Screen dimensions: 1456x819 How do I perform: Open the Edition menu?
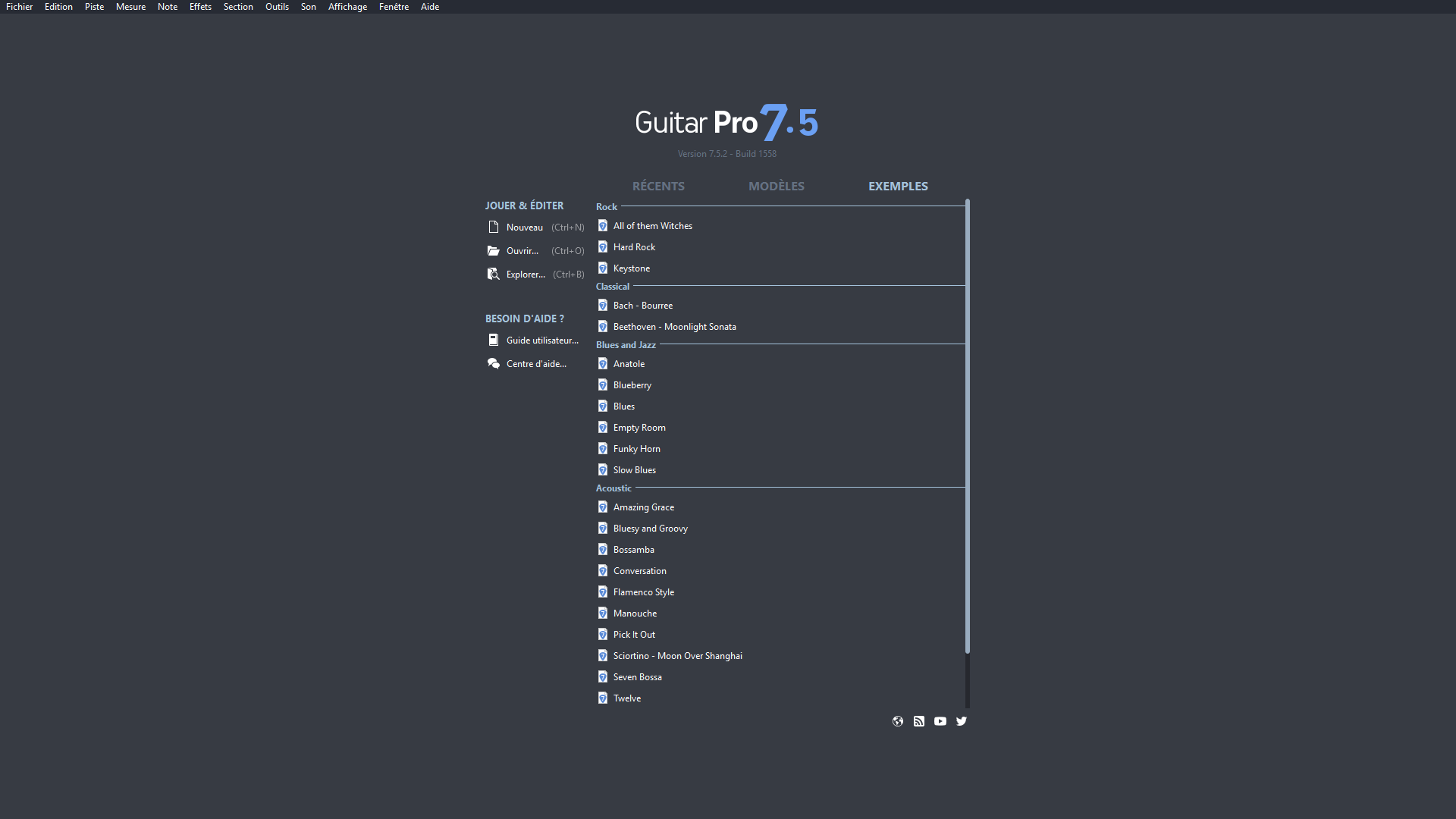click(x=58, y=7)
